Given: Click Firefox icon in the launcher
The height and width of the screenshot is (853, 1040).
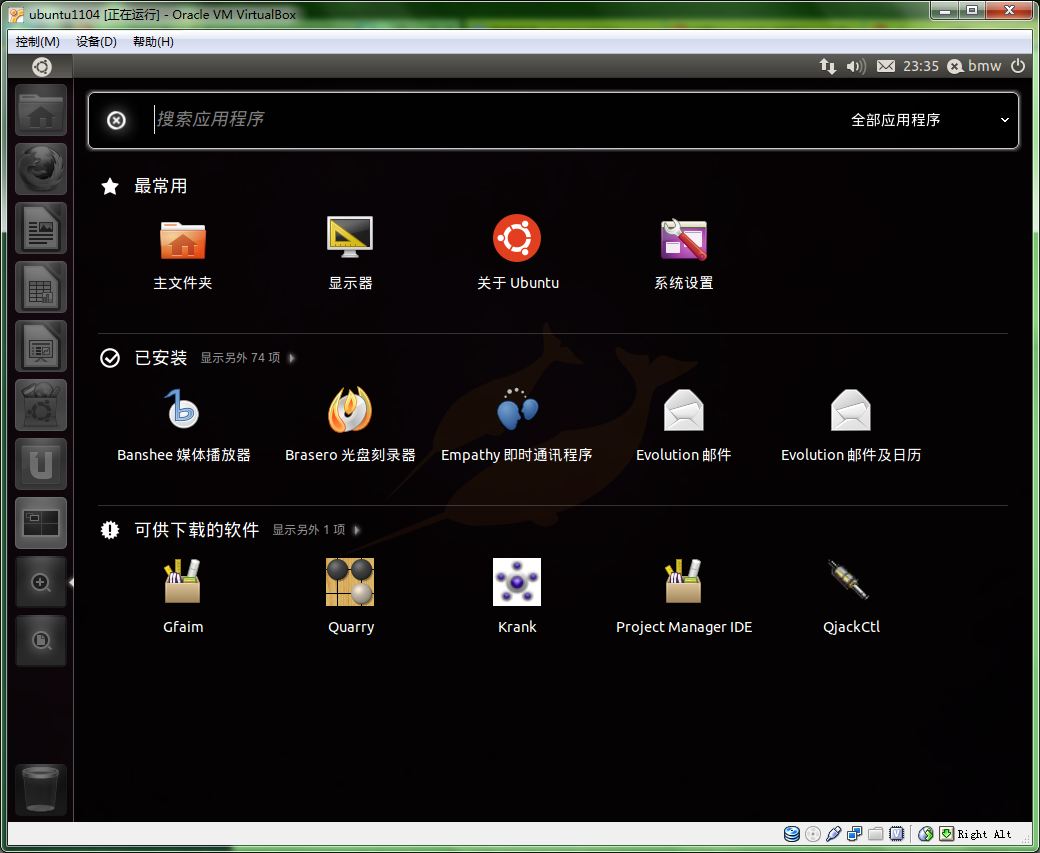Looking at the screenshot, I should 41,169.
